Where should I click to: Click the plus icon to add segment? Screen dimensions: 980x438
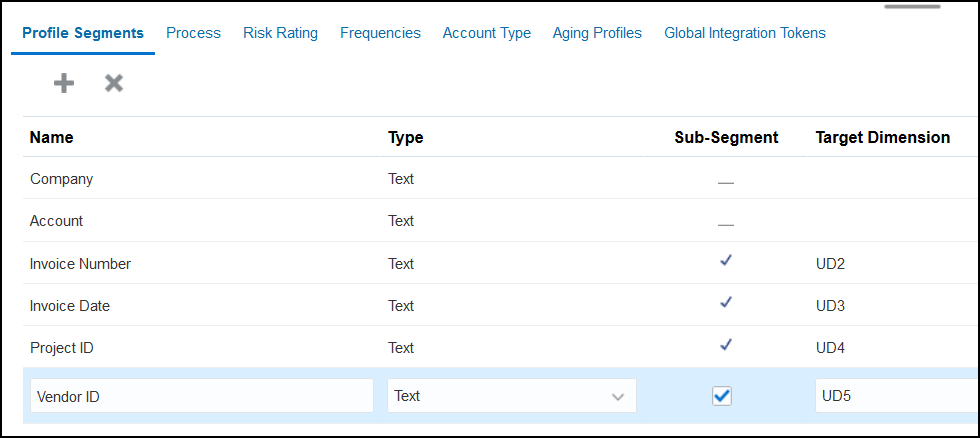click(63, 83)
